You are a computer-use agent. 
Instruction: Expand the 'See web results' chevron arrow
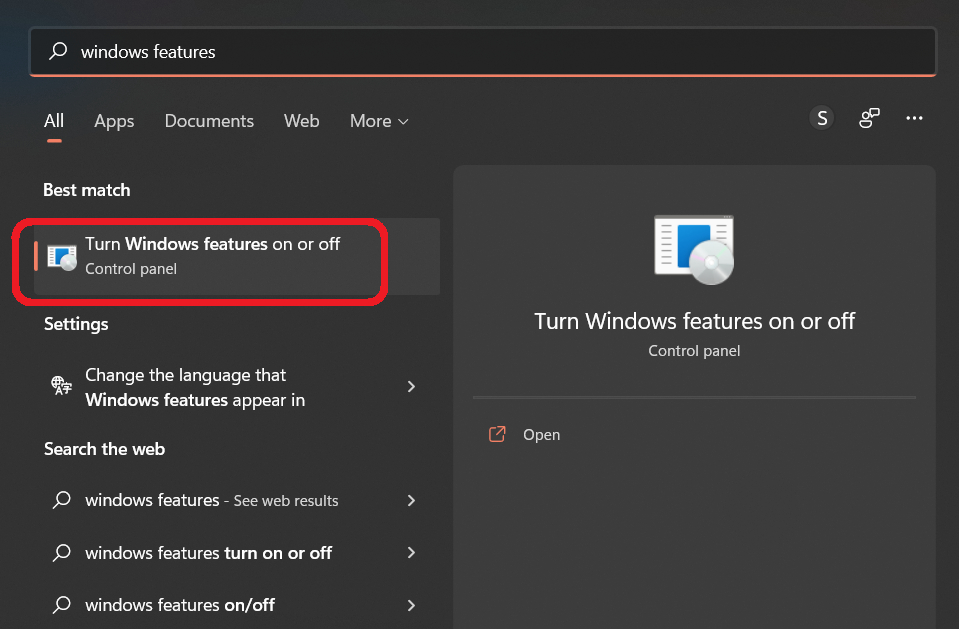pos(411,500)
